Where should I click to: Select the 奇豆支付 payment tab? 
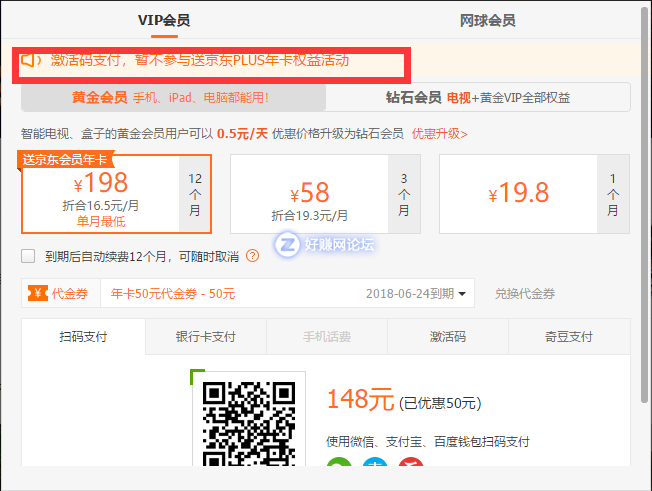point(569,336)
